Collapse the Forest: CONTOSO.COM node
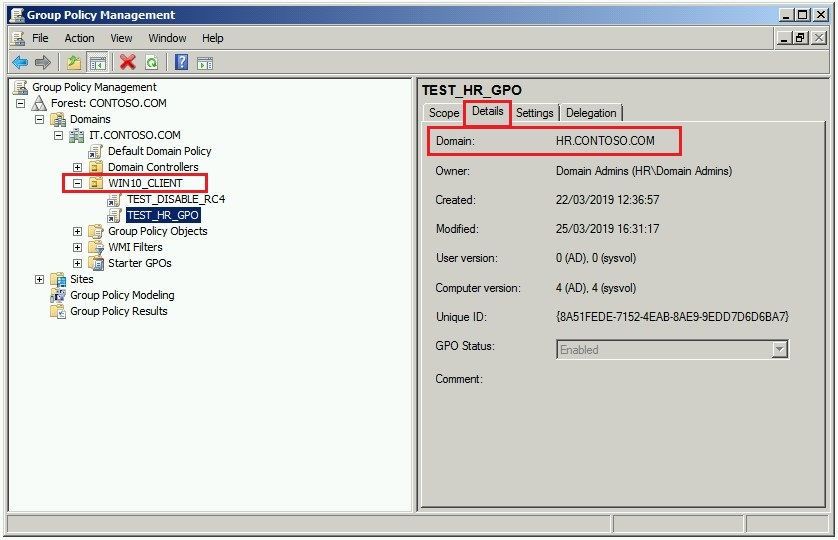This screenshot has height=540, width=838. coord(20,103)
